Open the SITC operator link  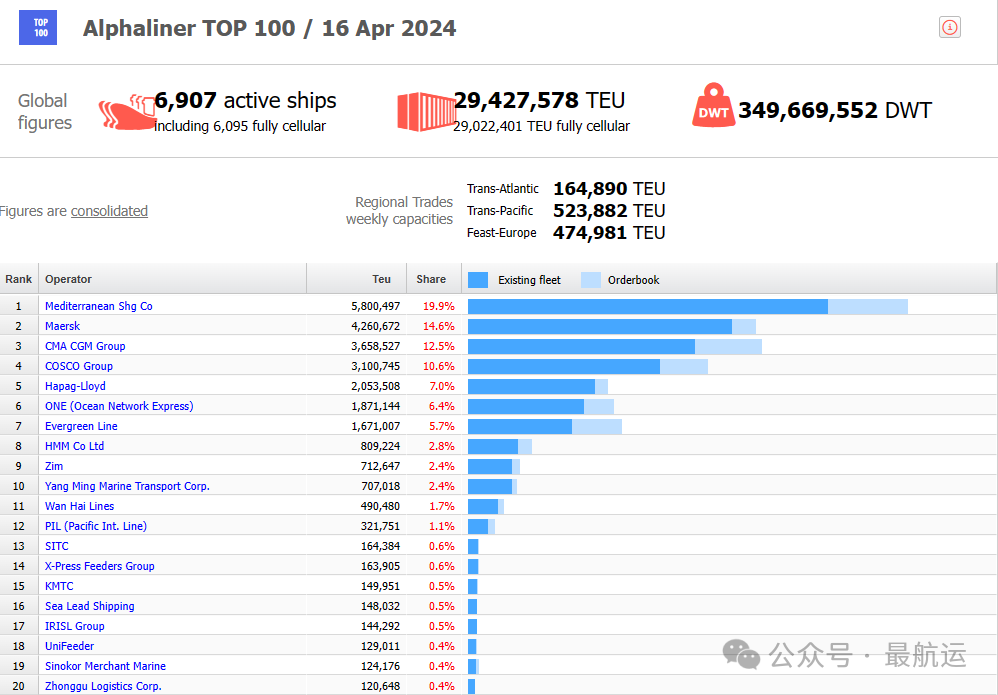(57, 546)
